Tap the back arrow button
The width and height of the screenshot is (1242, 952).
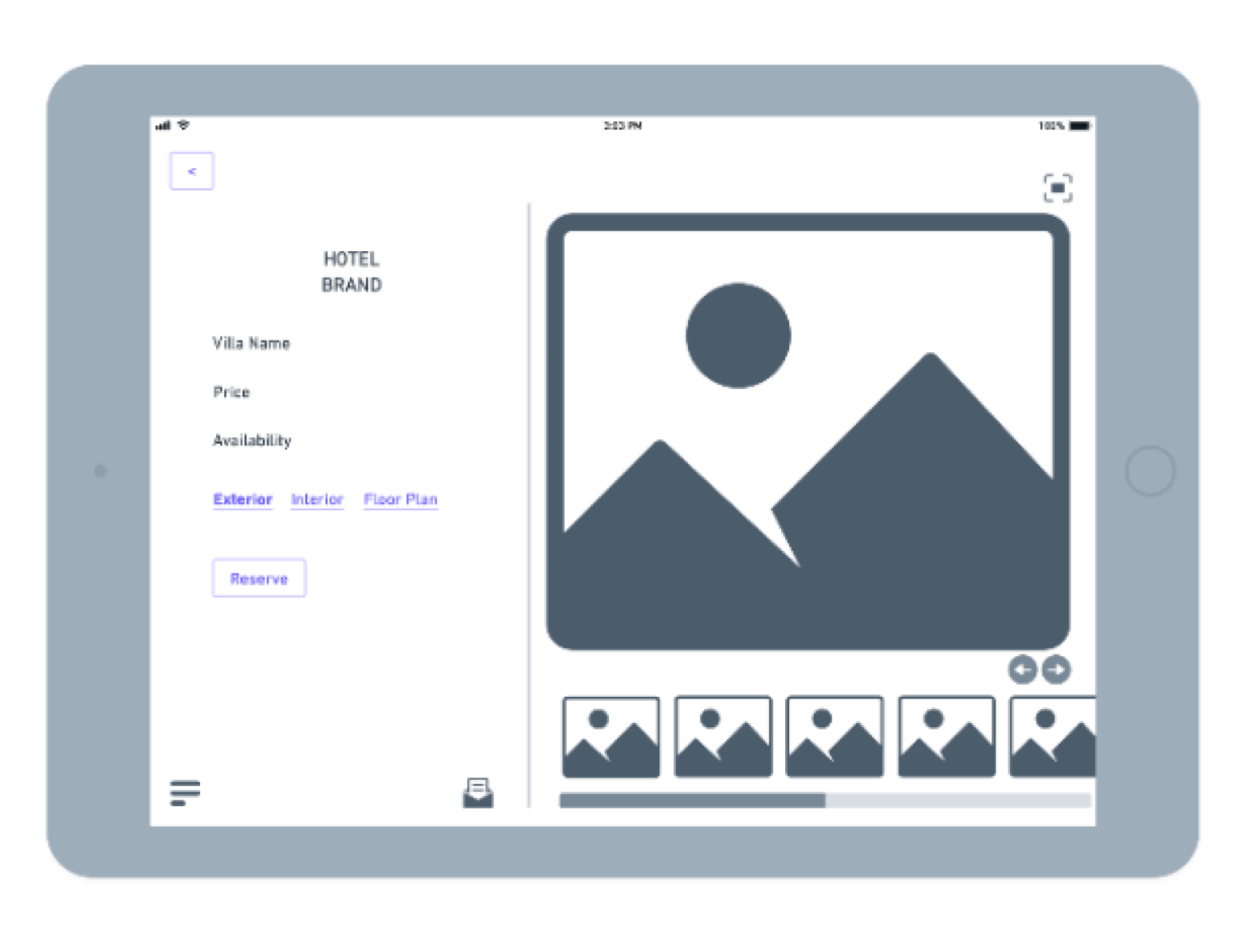click(x=191, y=171)
